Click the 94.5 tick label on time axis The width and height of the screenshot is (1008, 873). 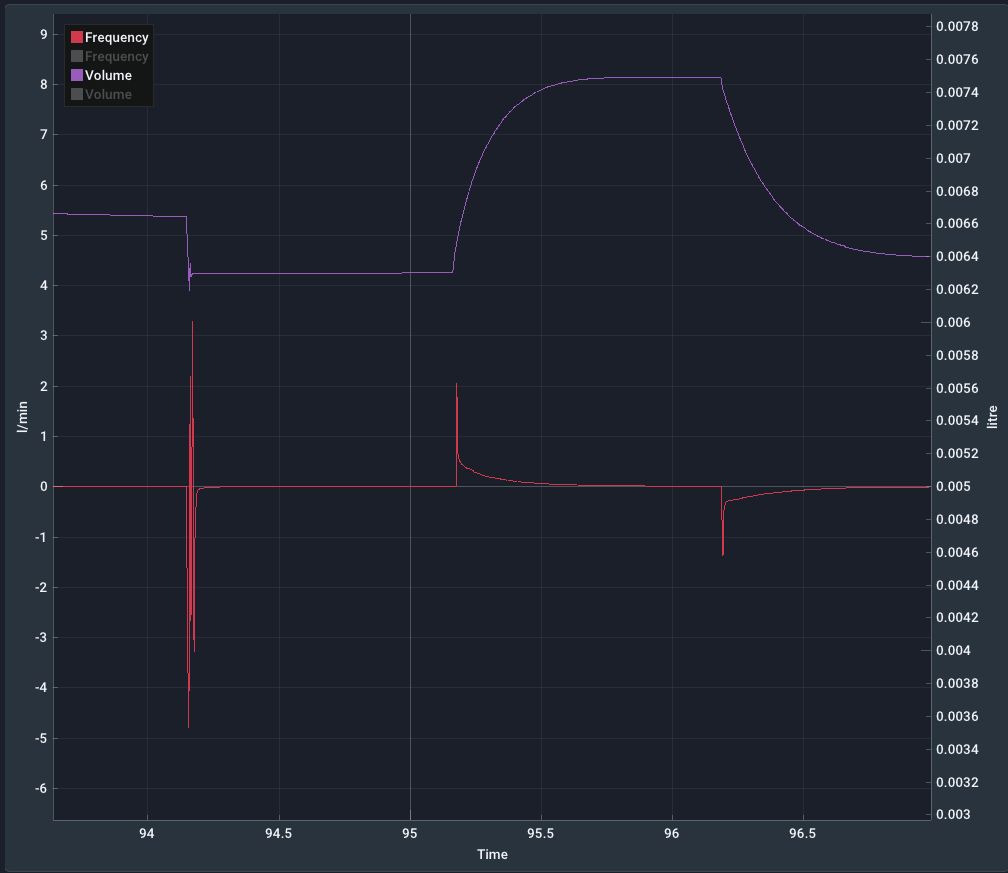(x=278, y=833)
